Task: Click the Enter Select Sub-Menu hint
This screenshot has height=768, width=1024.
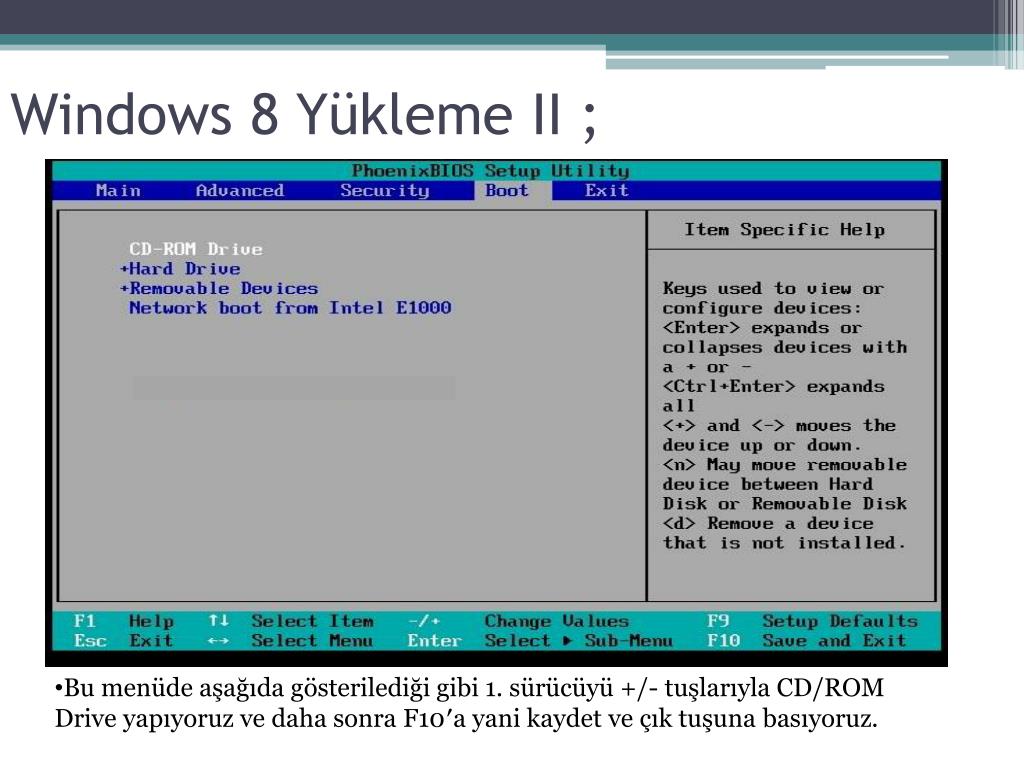Action: coord(540,641)
